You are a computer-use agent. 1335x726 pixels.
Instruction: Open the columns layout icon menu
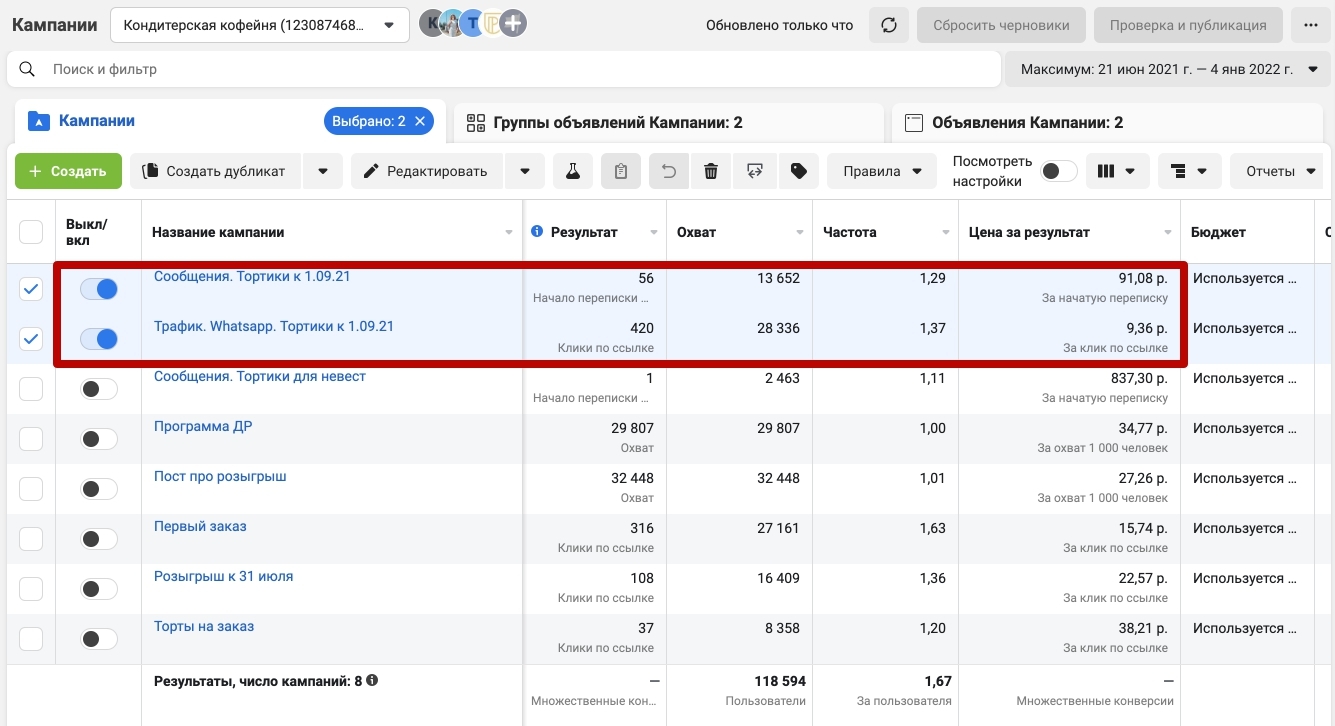(x=1117, y=171)
